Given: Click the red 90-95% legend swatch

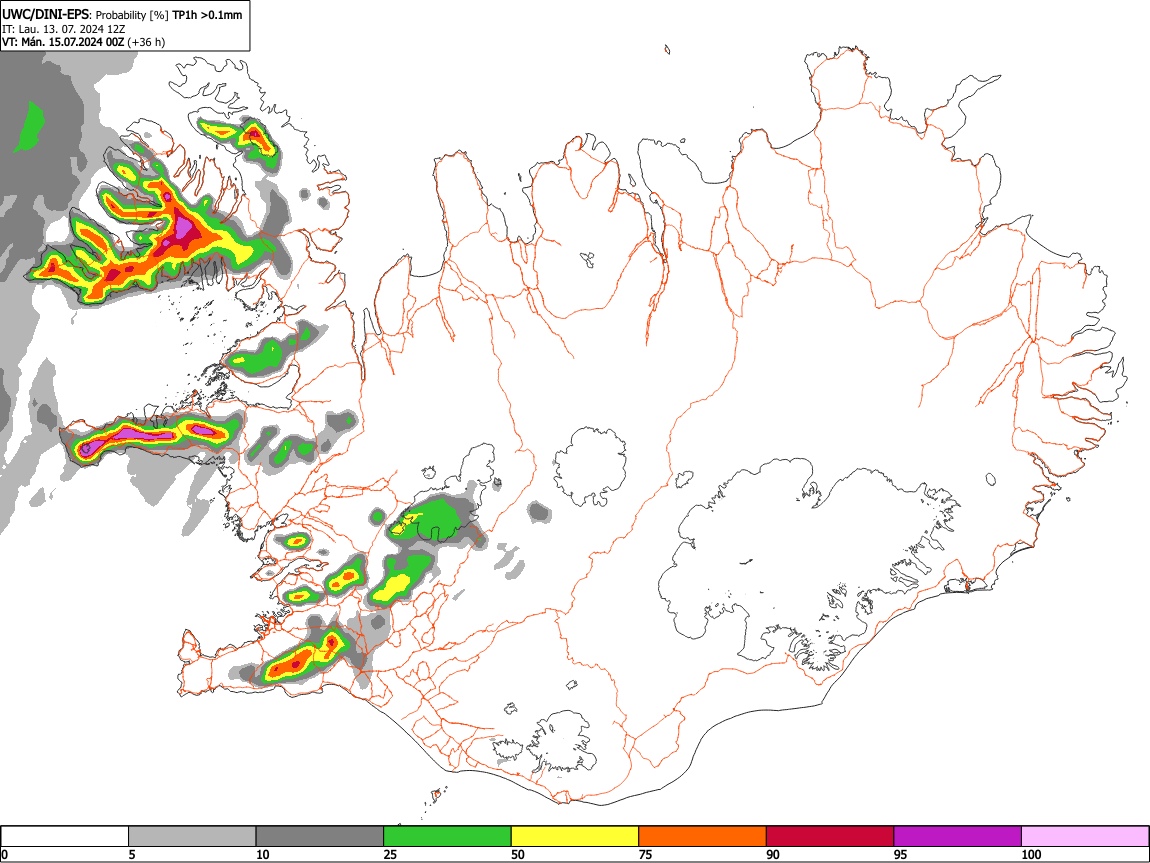Looking at the screenshot, I should coord(830,837).
